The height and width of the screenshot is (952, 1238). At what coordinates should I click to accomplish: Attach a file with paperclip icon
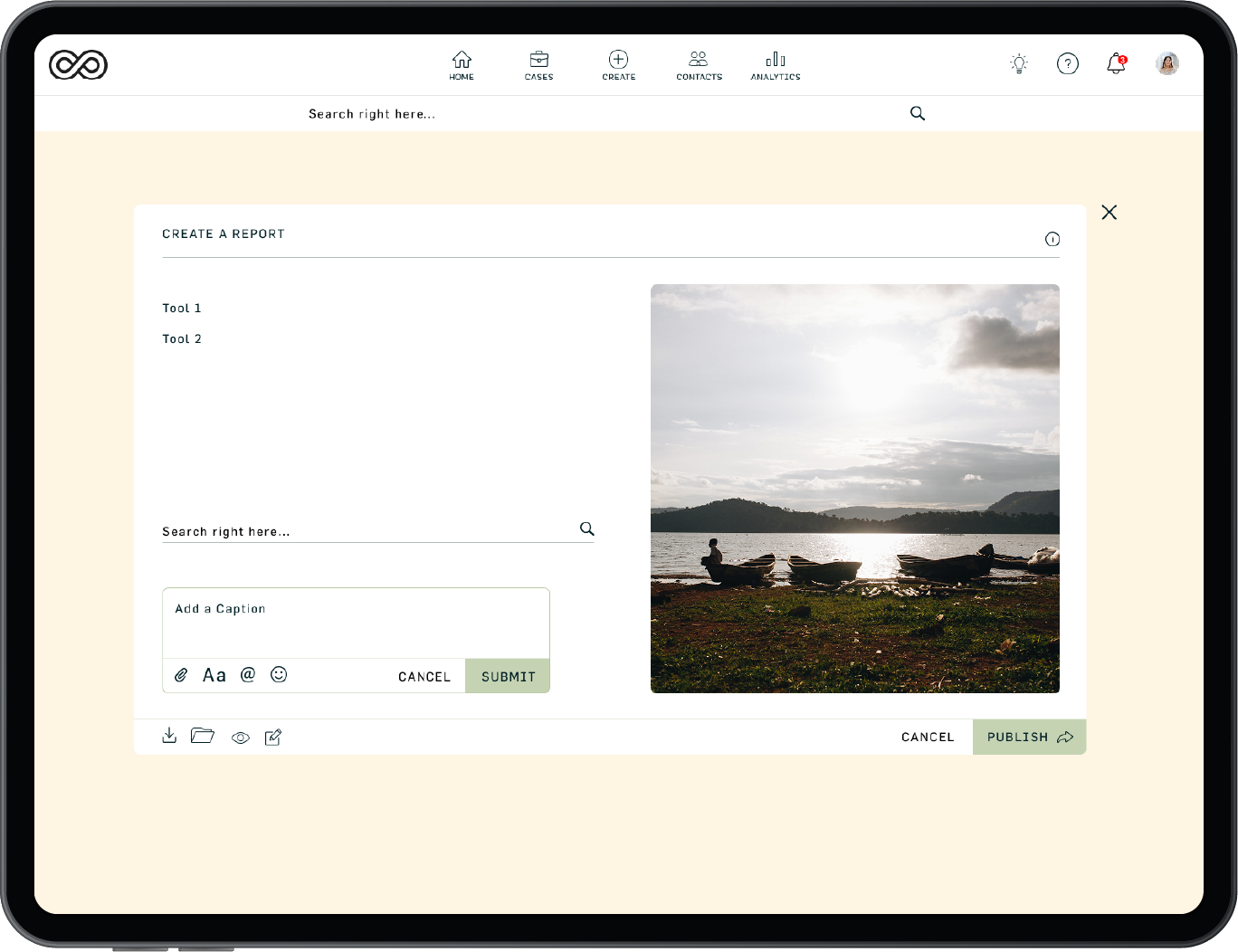tap(181, 675)
